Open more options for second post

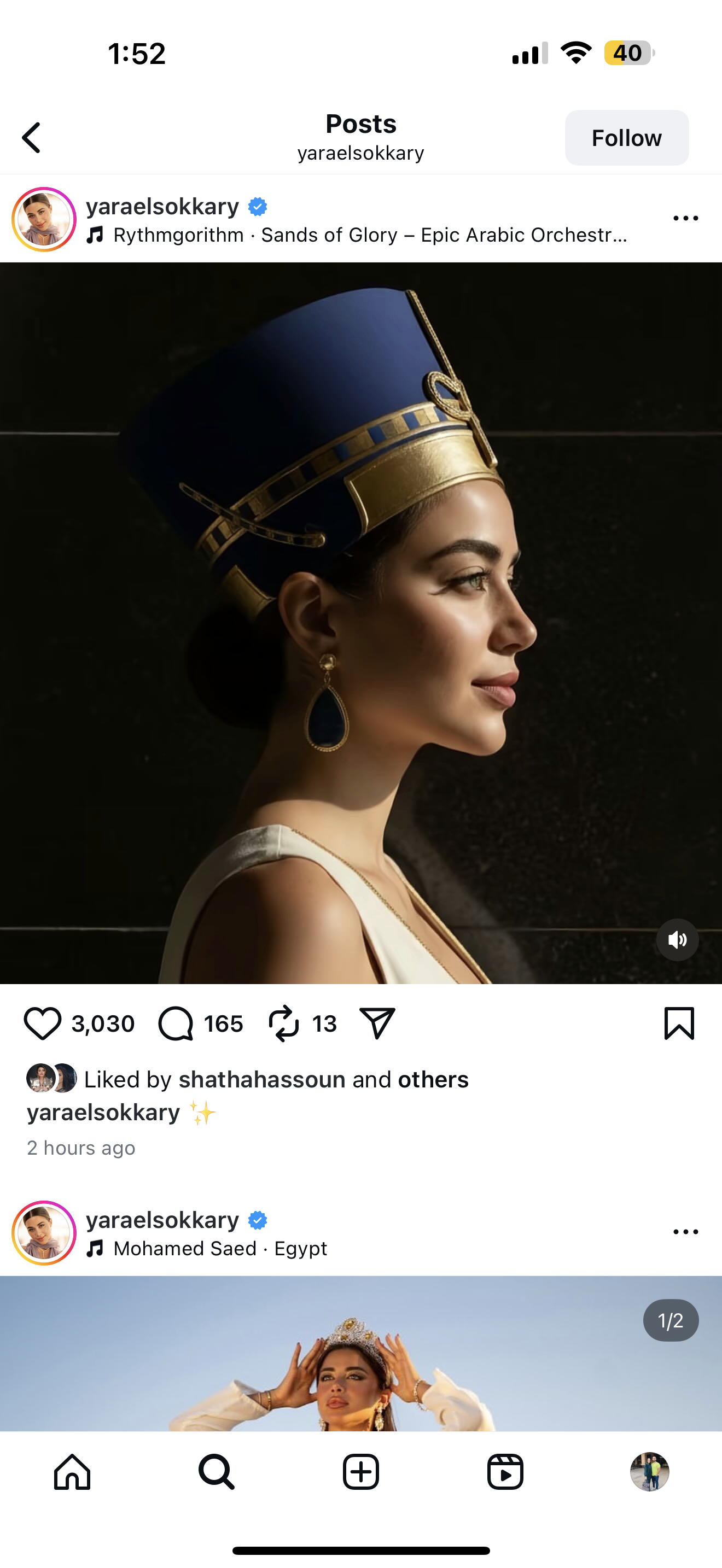(685, 1232)
